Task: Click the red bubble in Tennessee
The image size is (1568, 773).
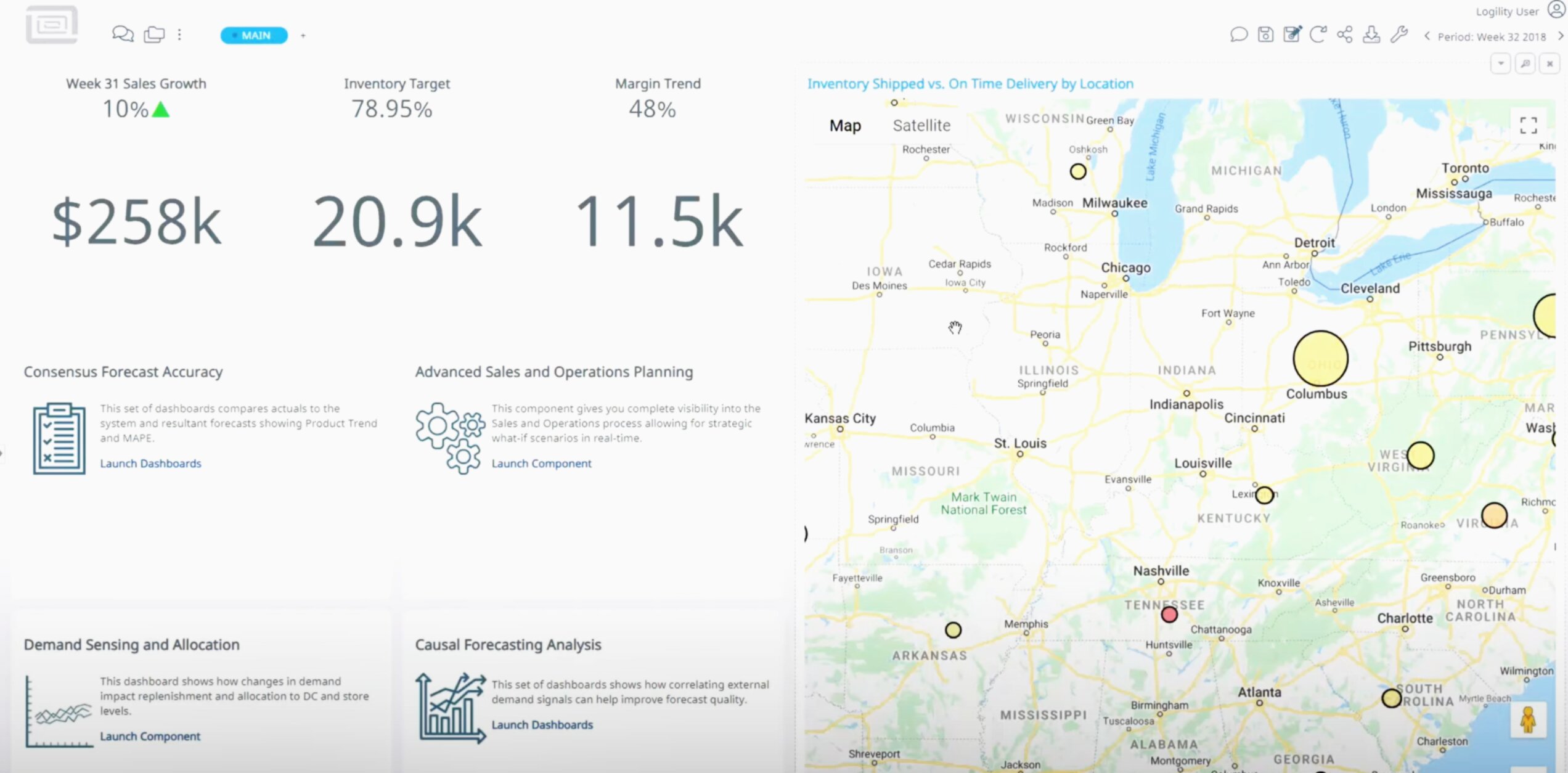Action: tap(1169, 615)
